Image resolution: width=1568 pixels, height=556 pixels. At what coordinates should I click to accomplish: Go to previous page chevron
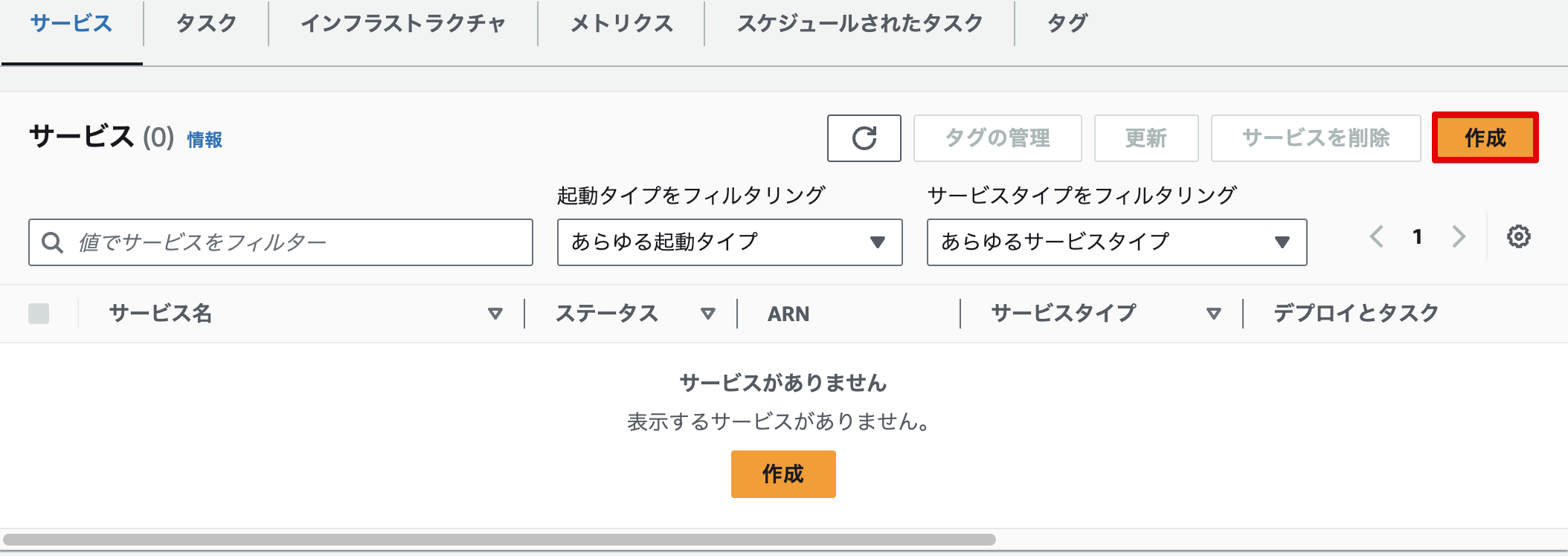pos(1377,237)
